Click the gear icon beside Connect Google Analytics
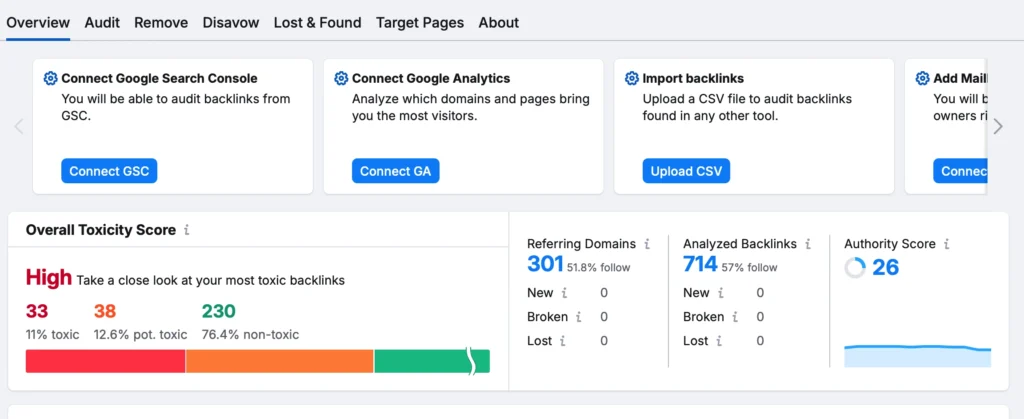The width and height of the screenshot is (1024, 419). coord(341,78)
